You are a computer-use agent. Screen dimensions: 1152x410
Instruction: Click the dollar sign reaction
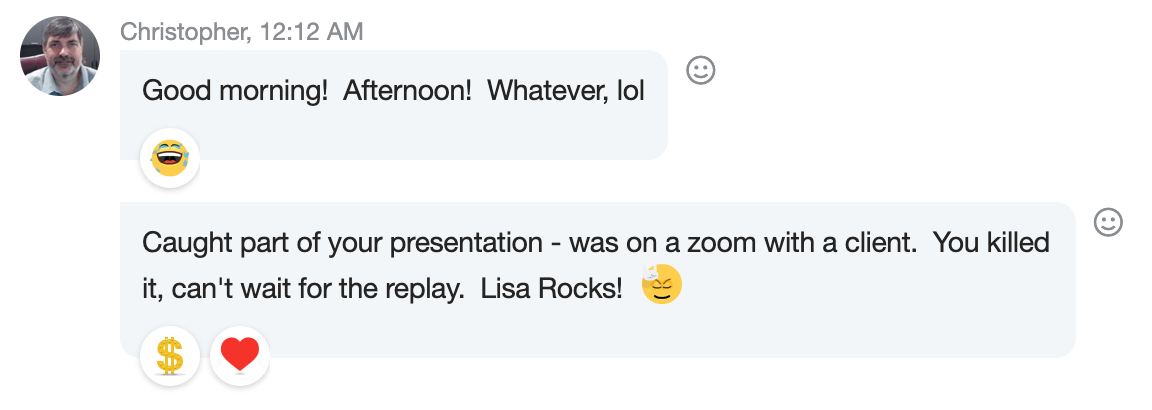170,356
